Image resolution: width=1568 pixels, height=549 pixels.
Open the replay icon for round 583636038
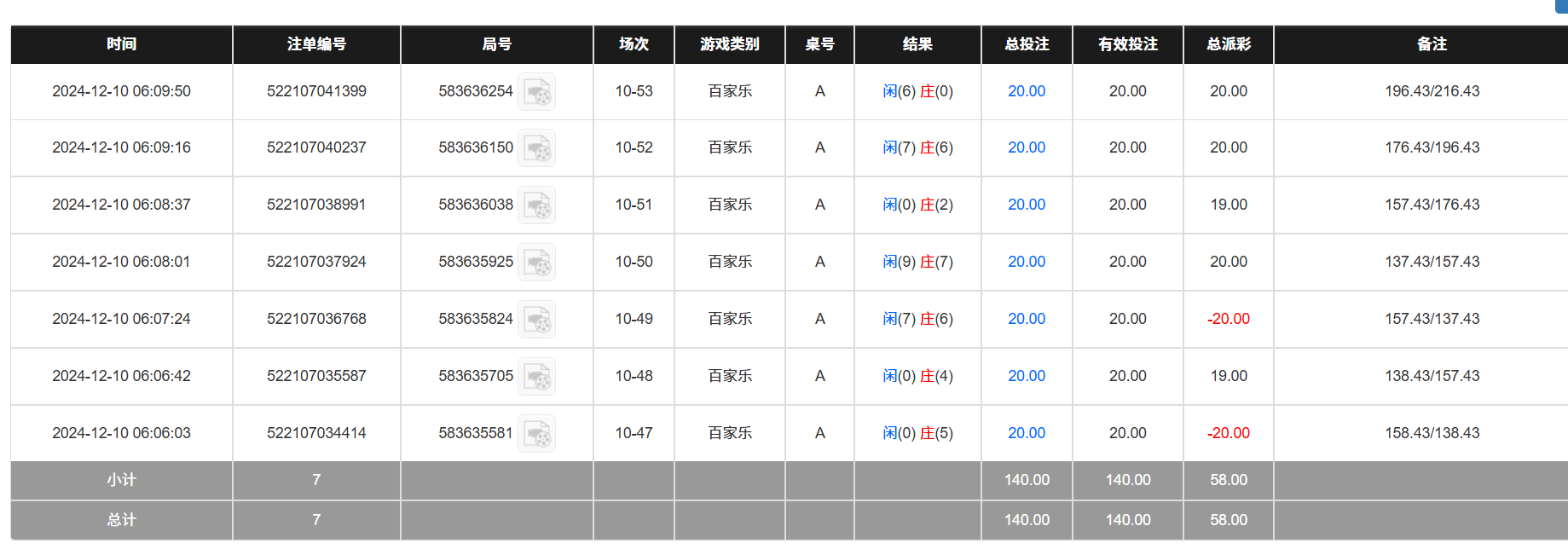(537, 205)
